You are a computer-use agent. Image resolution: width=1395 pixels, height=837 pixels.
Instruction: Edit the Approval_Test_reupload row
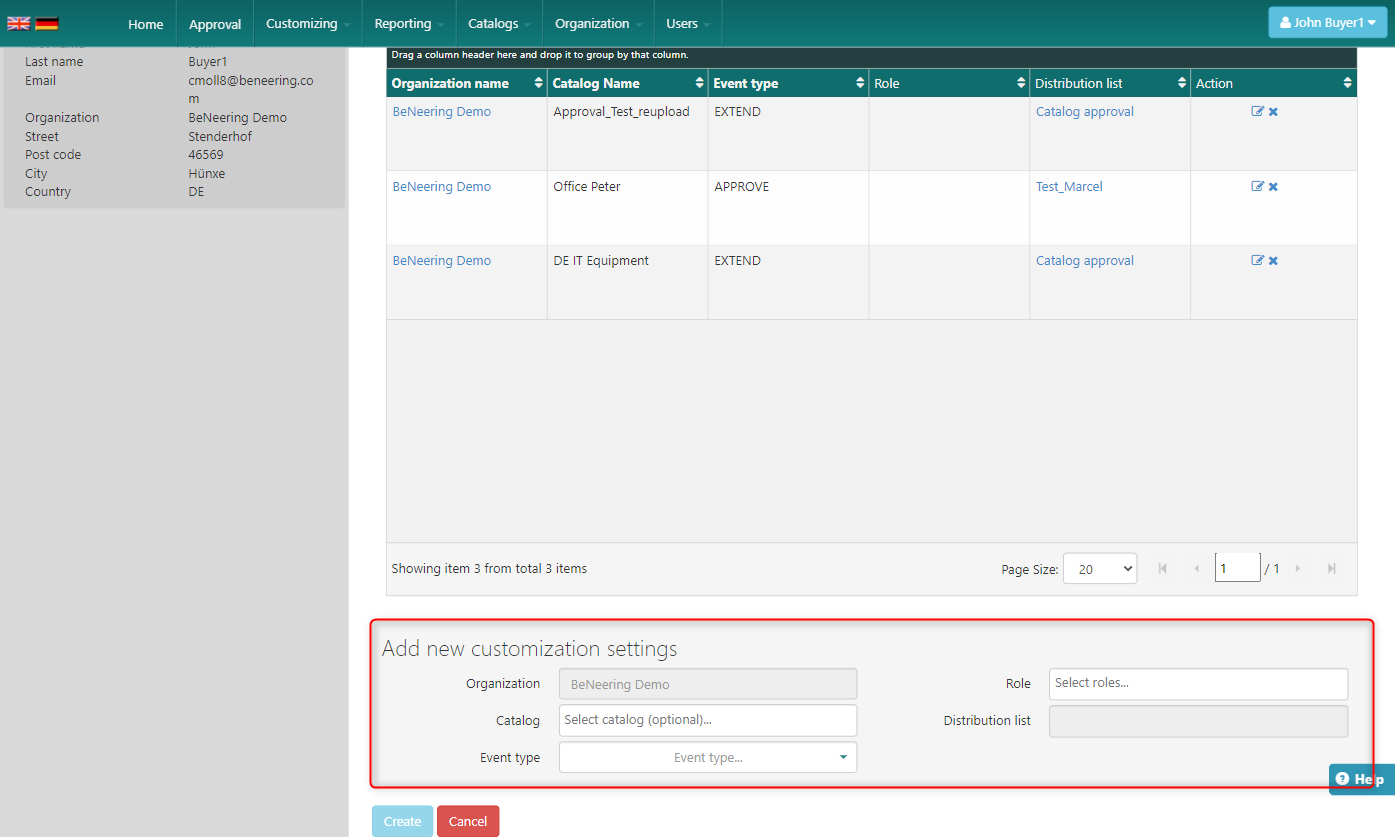pyautogui.click(x=1257, y=112)
